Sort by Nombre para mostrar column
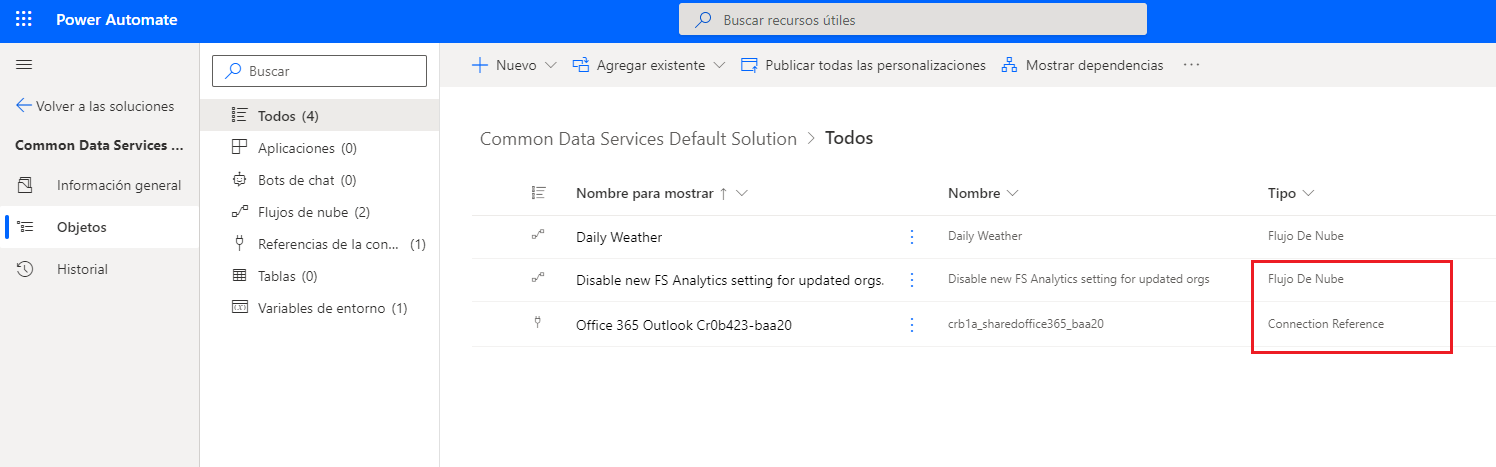This screenshot has width=1496, height=467. coord(644,193)
